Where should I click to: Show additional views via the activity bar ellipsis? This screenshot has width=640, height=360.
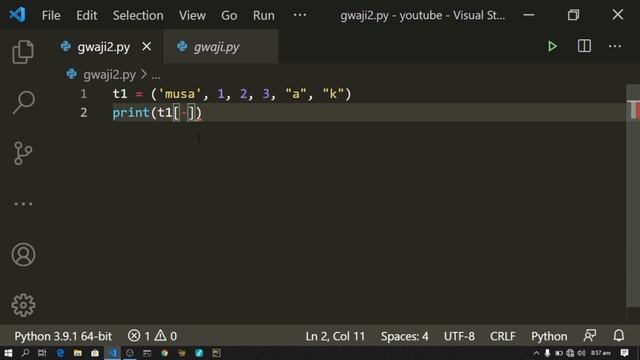(x=23, y=204)
